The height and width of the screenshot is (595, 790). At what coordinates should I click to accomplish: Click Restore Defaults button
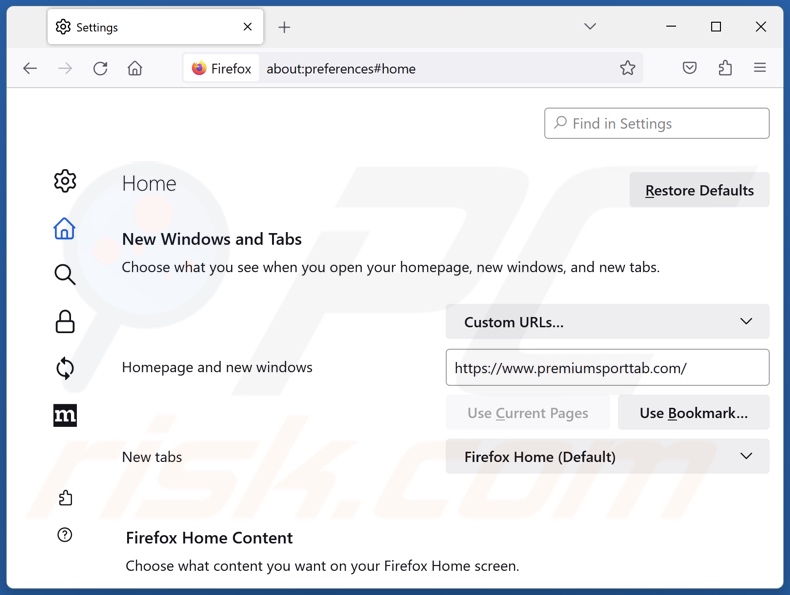point(699,190)
